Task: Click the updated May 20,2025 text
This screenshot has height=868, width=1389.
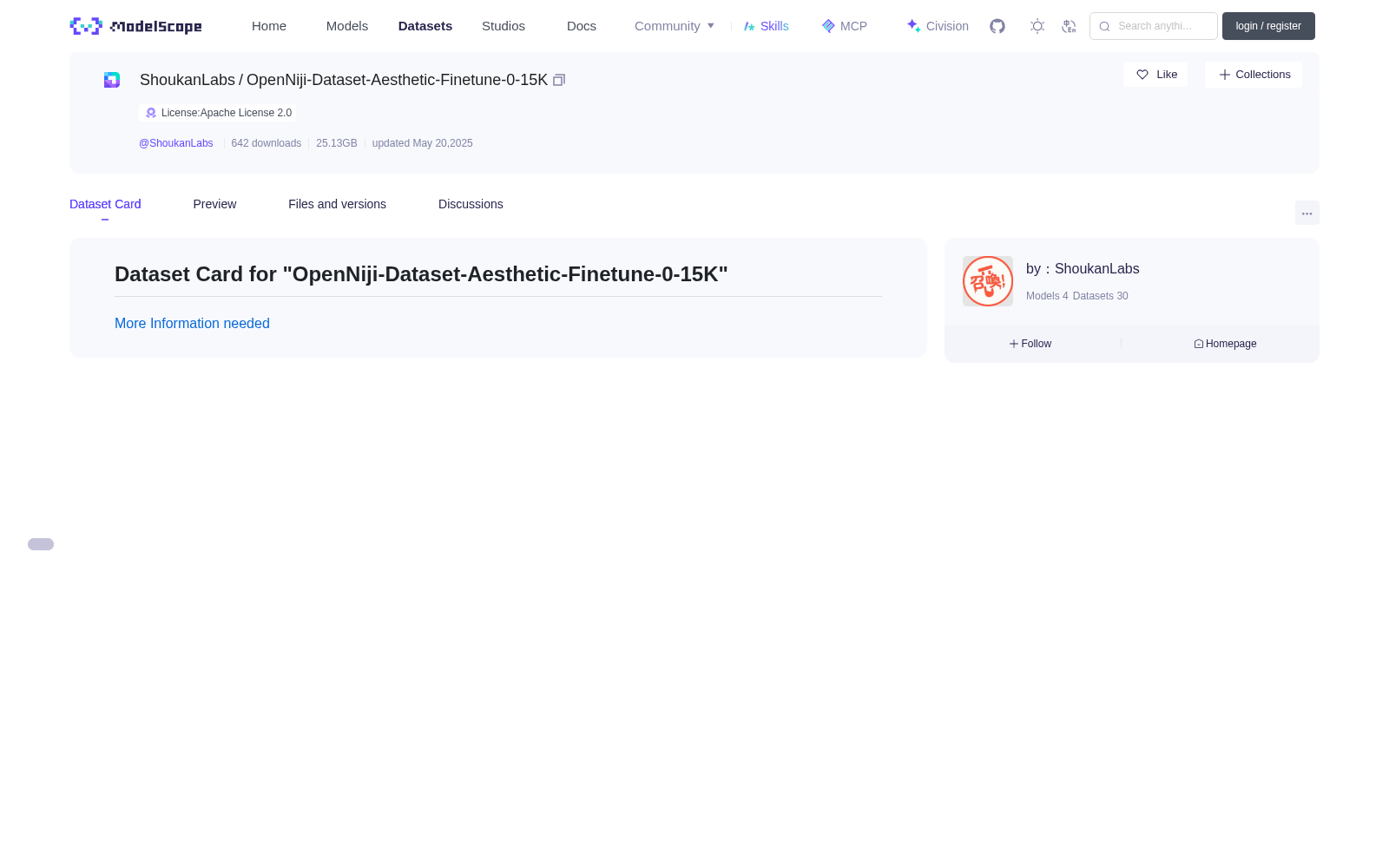Action: [x=423, y=143]
